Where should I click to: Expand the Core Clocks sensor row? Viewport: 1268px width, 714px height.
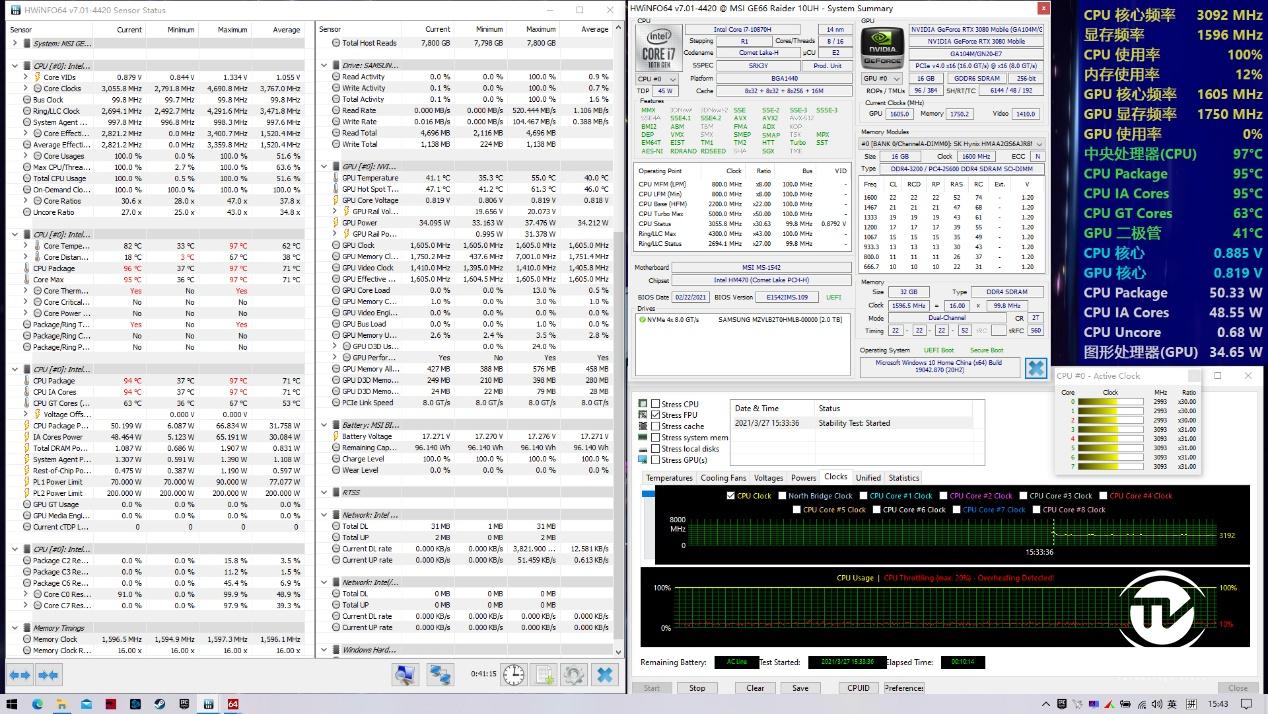coord(24,88)
